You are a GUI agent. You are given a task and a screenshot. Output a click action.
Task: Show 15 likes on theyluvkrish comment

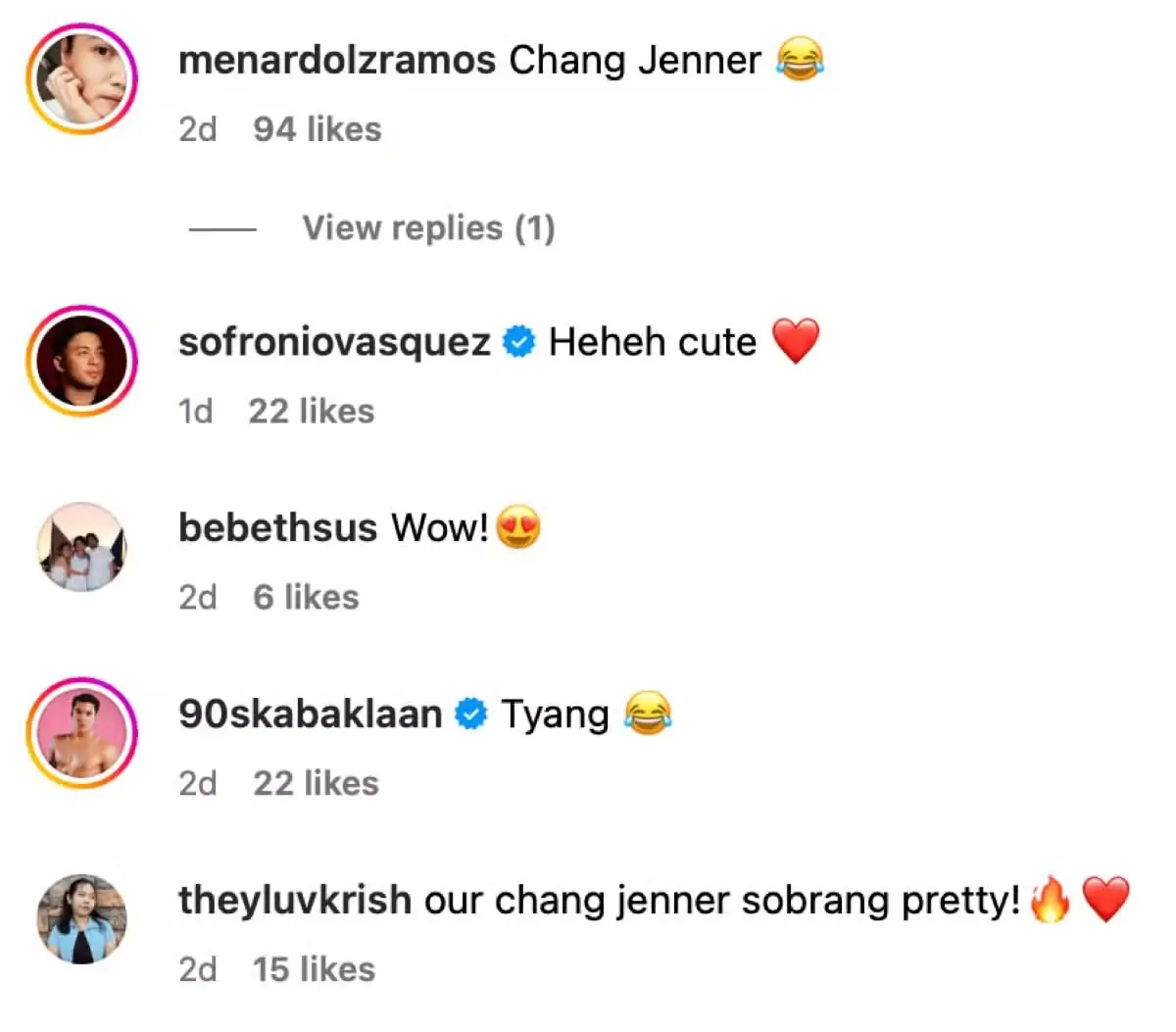[314, 969]
